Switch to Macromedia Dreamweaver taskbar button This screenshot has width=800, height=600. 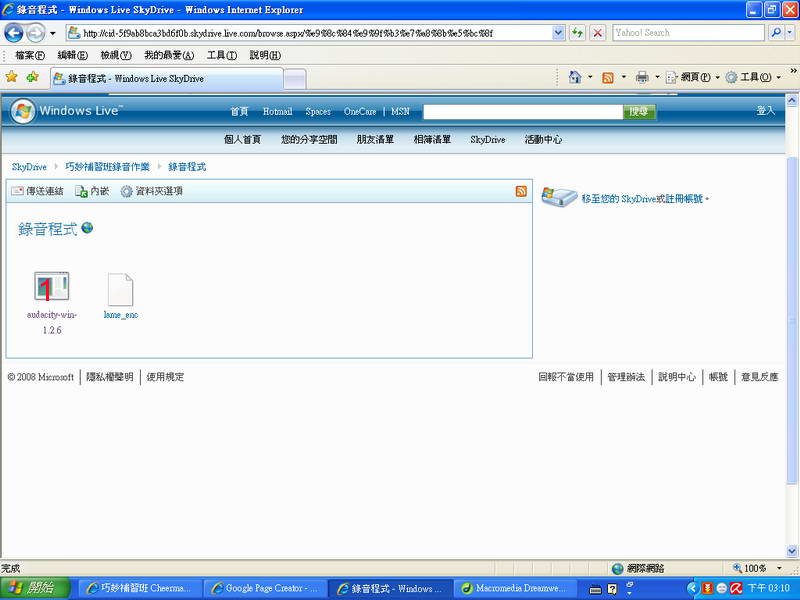pyautogui.click(x=514, y=589)
